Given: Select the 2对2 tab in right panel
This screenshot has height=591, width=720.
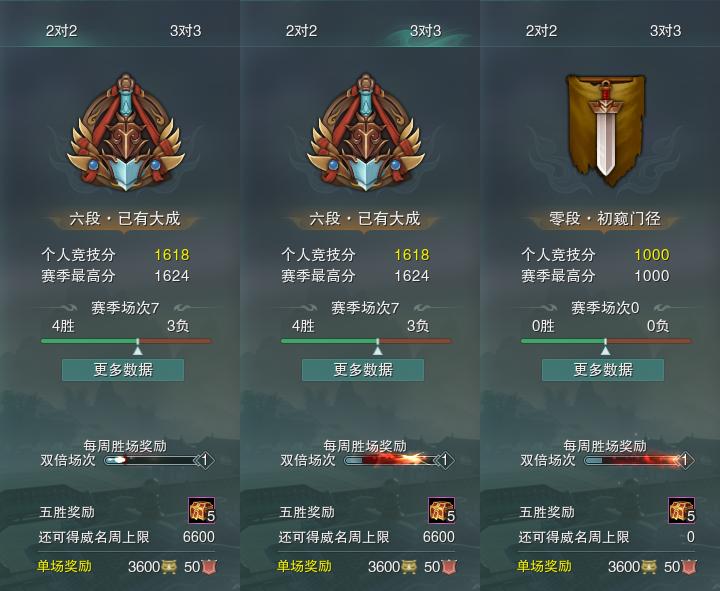Looking at the screenshot, I should [x=541, y=31].
